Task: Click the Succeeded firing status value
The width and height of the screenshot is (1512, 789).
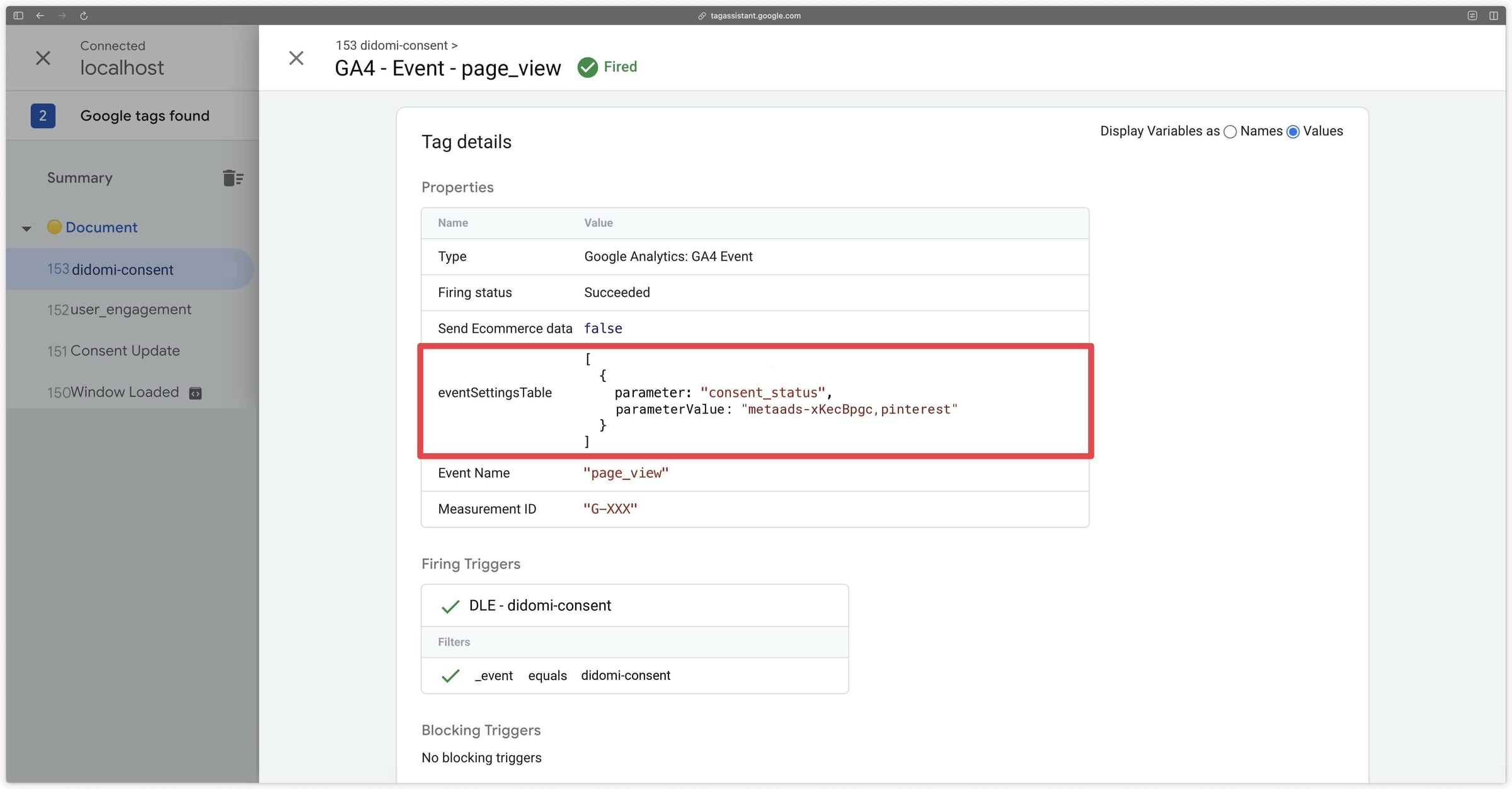Action: [617, 292]
